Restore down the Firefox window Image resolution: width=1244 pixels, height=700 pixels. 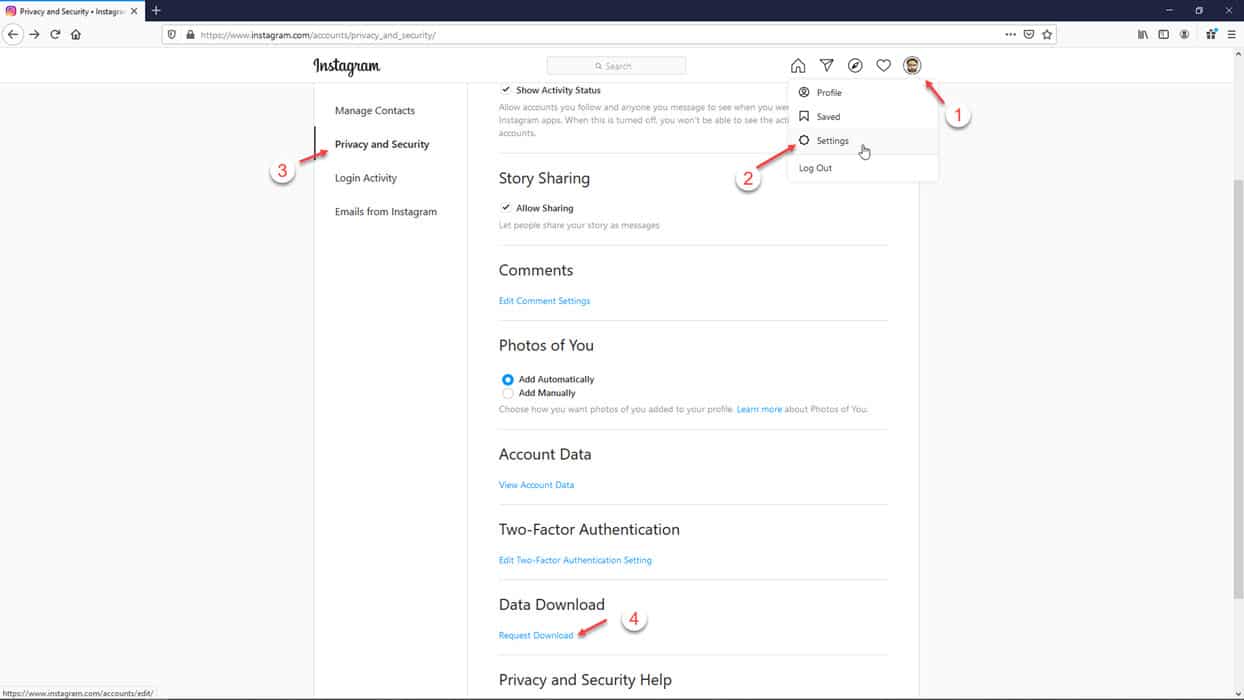(x=1199, y=10)
